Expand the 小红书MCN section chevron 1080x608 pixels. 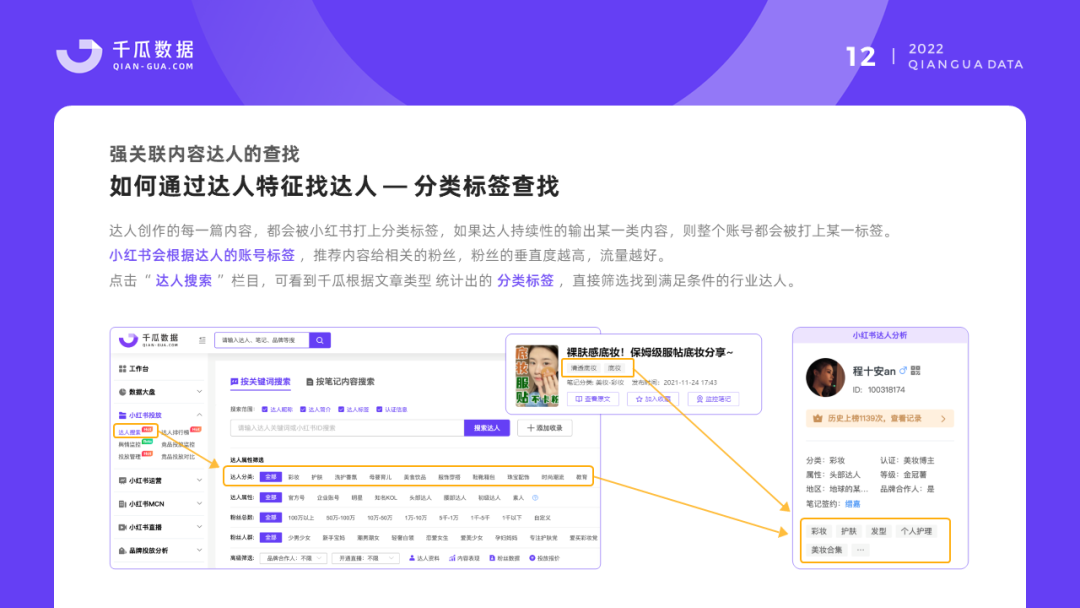coord(199,504)
